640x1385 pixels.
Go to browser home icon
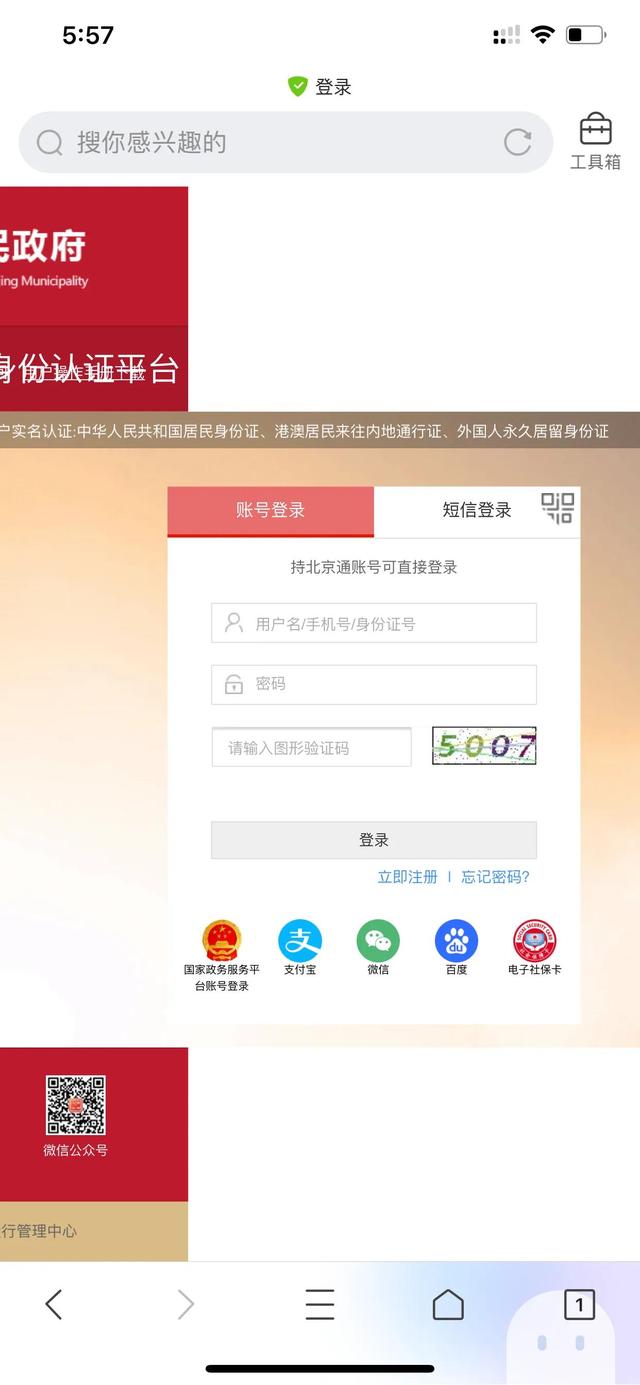[x=448, y=1304]
